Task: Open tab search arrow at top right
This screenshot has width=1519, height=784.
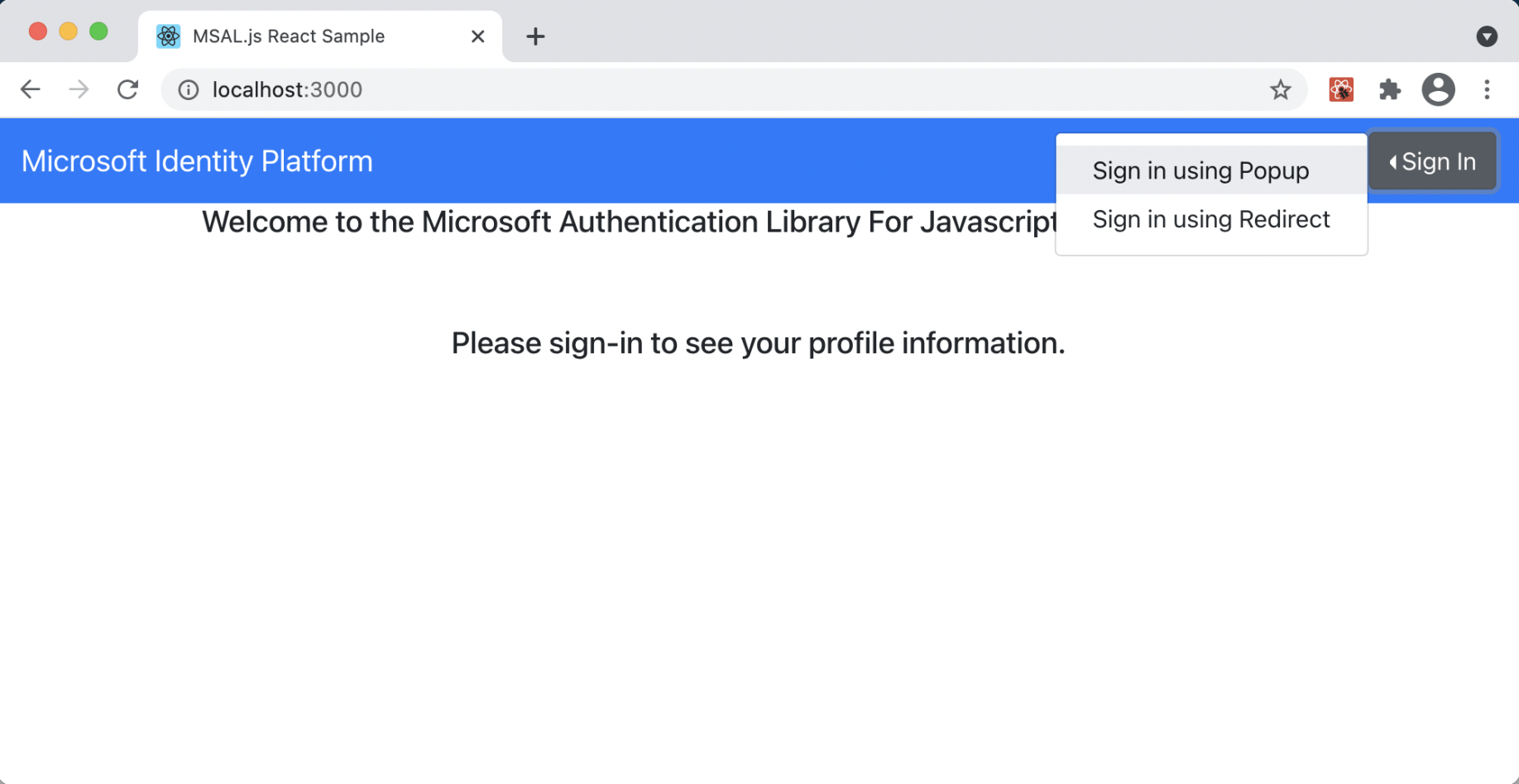Action: click(1486, 36)
